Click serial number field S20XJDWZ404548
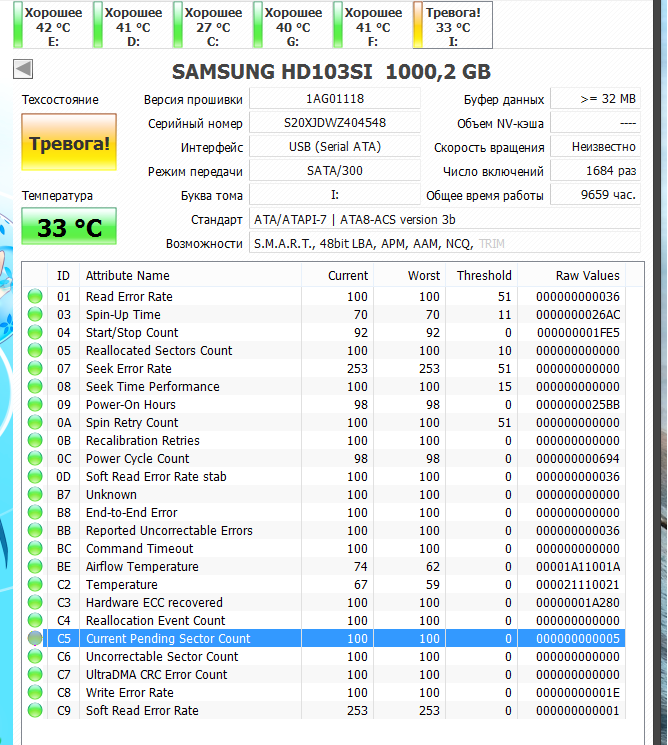 pyautogui.click(x=335, y=123)
